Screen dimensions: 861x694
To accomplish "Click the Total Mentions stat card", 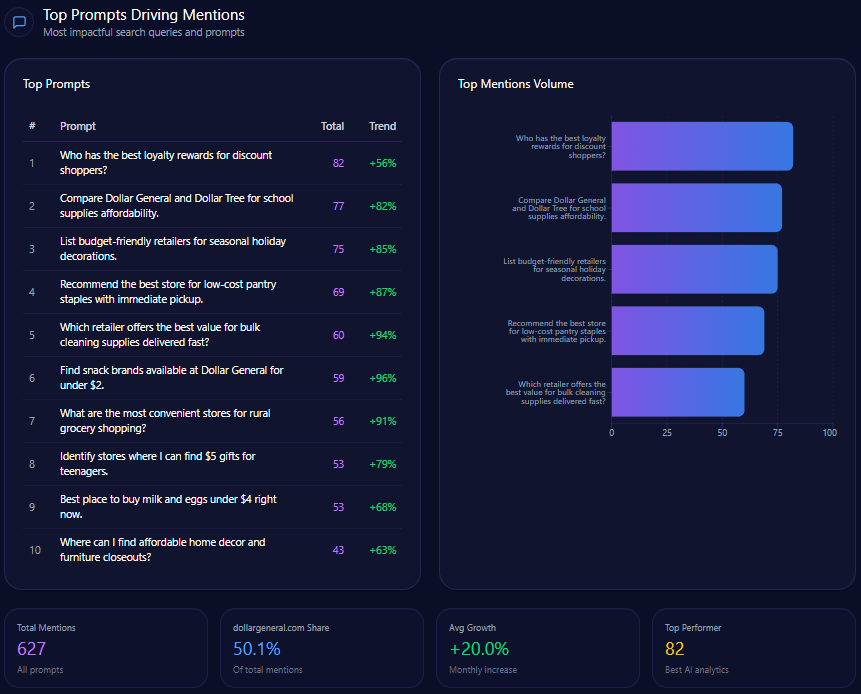I will [107, 648].
